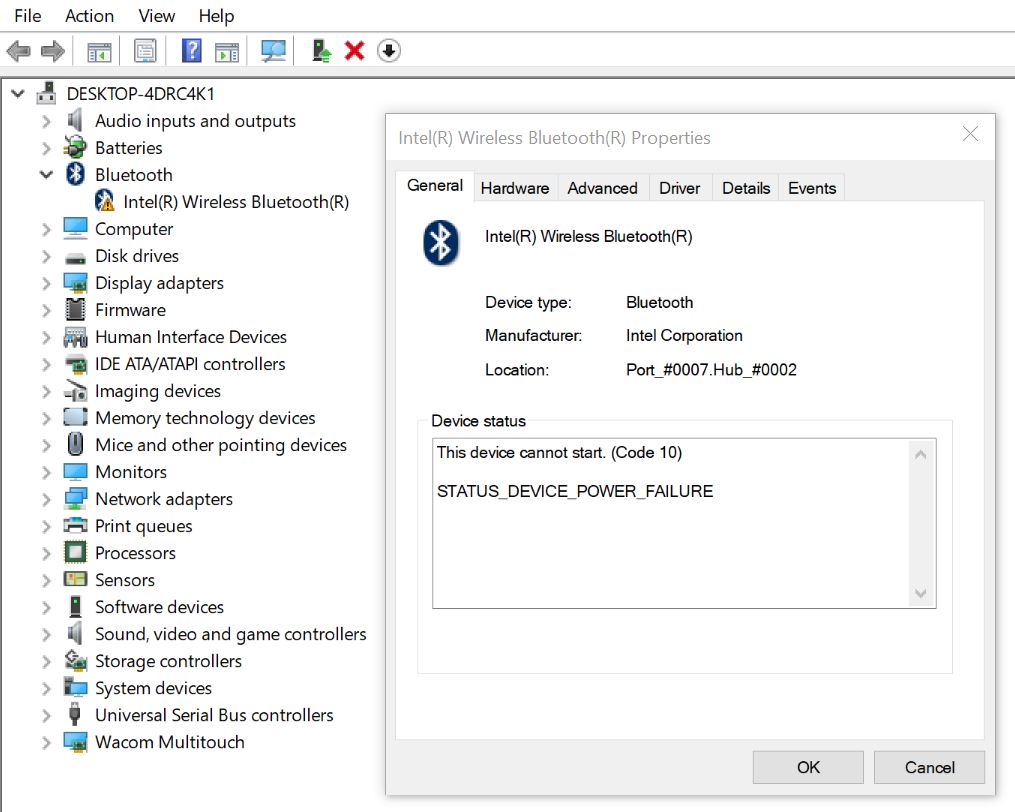This screenshot has height=812, width=1015.
Task: Click the warning icon beside Intel(R) Wireless Bluetooth(R)
Action: [x=104, y=201]
